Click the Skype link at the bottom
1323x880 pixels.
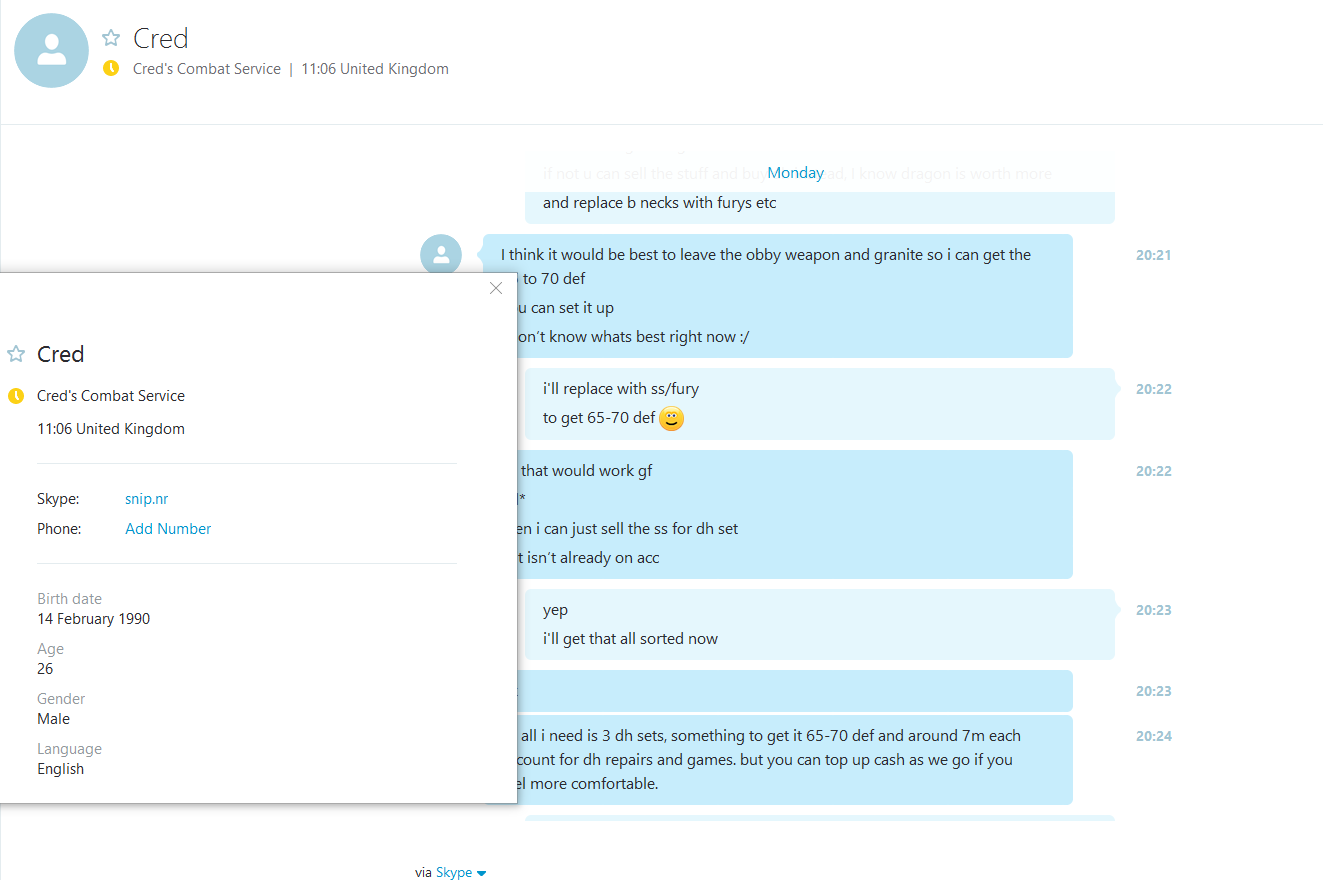point(454,872)
